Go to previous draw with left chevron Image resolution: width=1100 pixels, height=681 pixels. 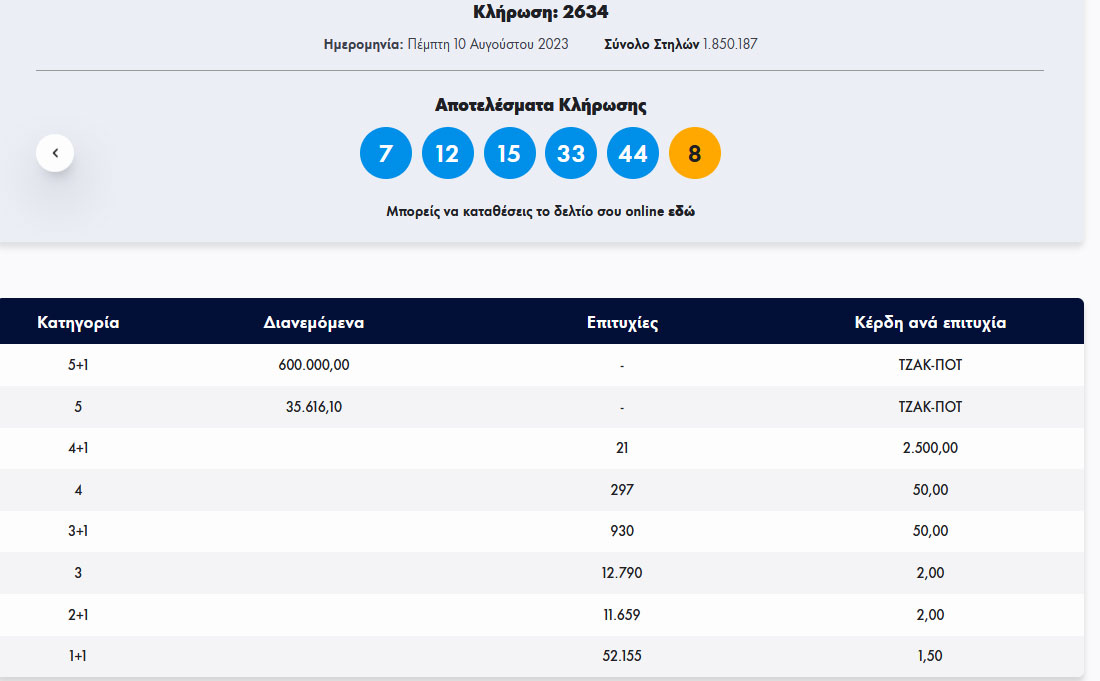pyautogui.click(x=55, y=153)
